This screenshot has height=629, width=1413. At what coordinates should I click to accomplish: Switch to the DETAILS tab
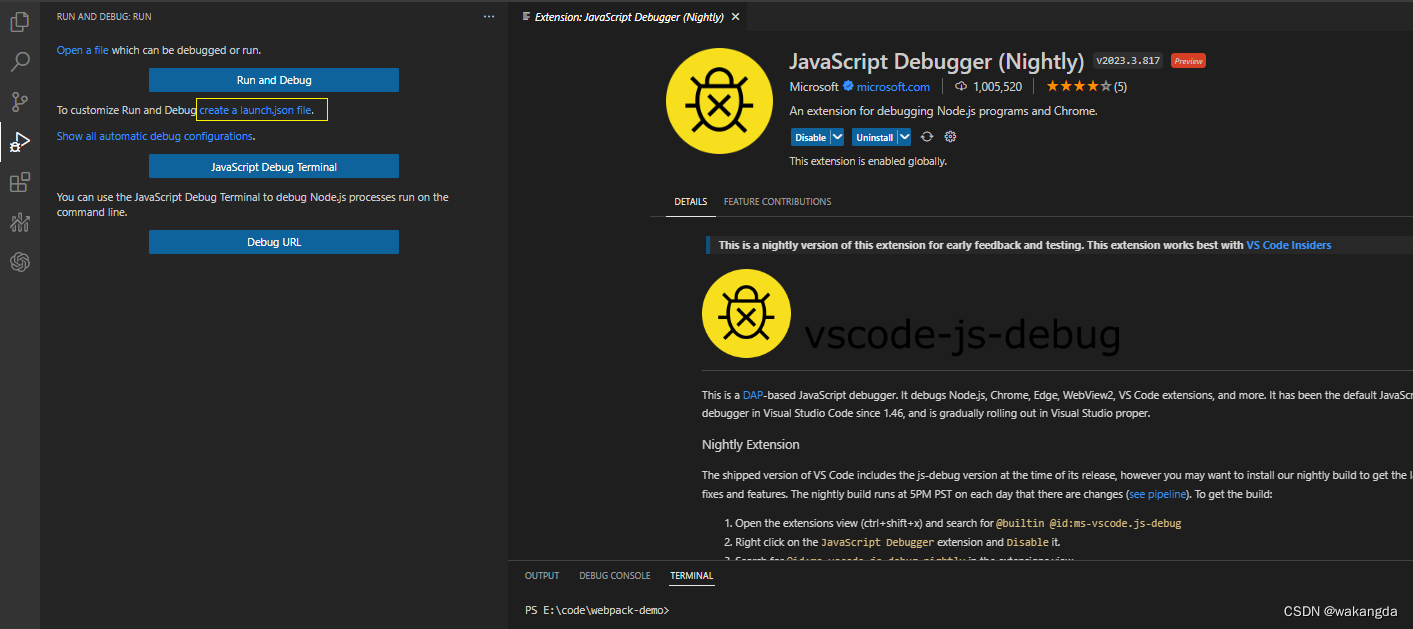pyautogui.click(x=690, y=202)
